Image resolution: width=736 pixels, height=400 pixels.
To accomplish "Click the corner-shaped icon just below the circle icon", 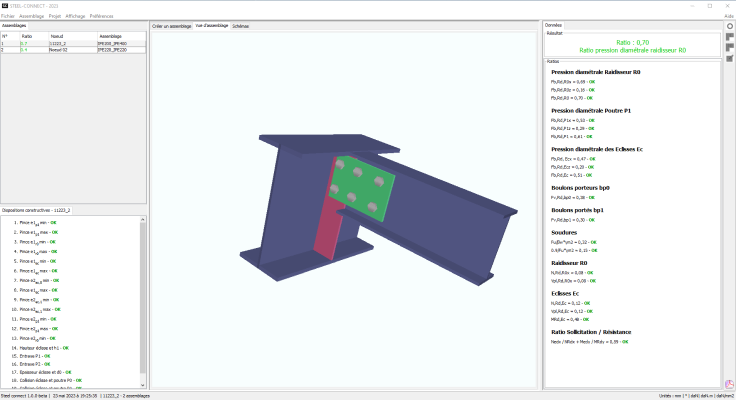I will click(x=729, y=37).
